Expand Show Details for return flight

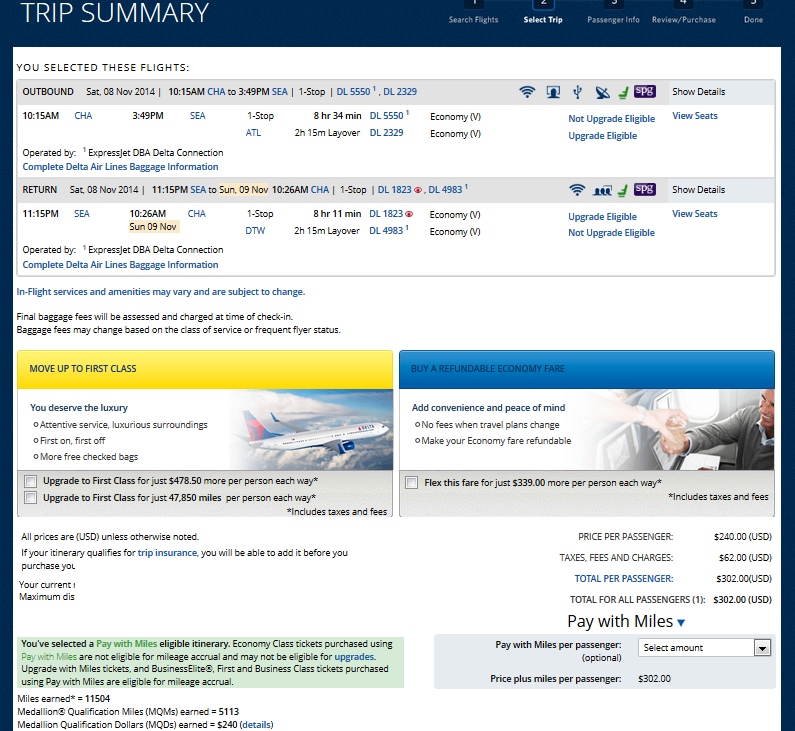(698, 190)
